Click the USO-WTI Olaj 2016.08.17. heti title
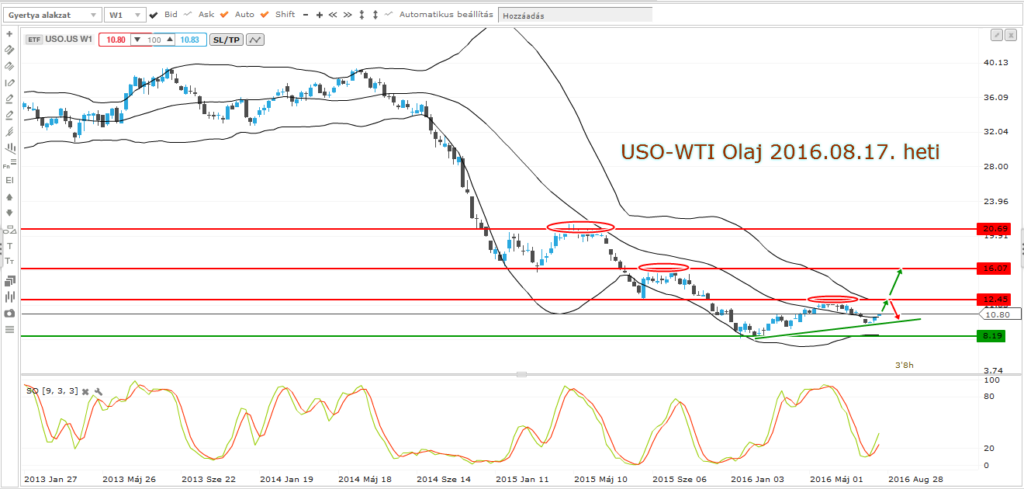Screen dimensions: 1024x489 tap(778, 153)
